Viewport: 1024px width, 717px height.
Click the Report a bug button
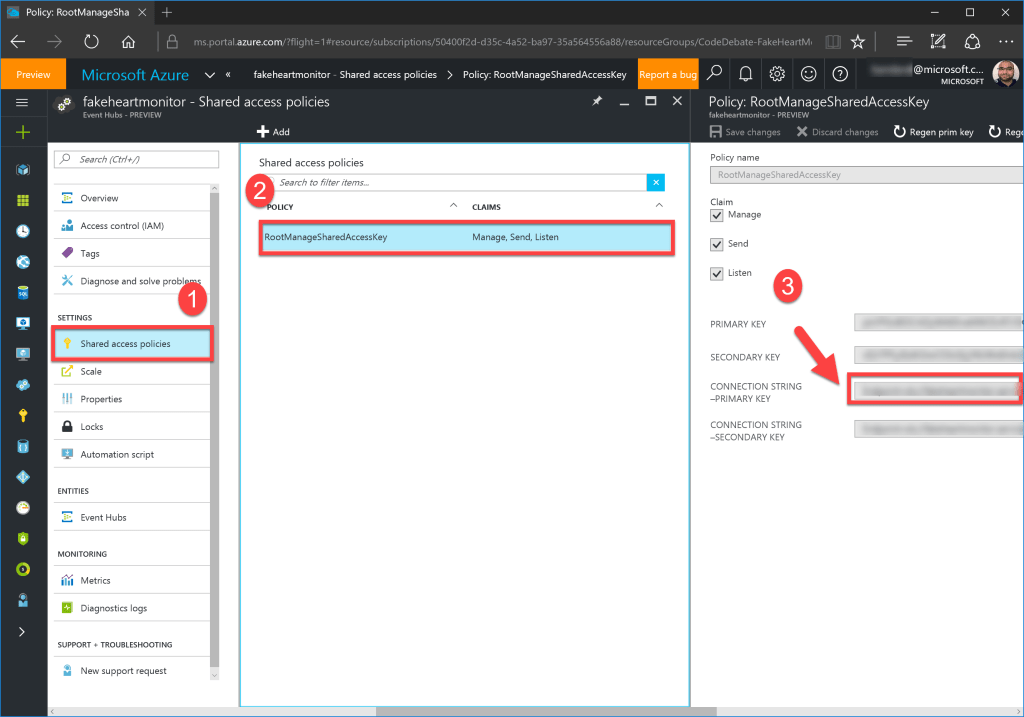pyautogui.click(x=668, y=74)
